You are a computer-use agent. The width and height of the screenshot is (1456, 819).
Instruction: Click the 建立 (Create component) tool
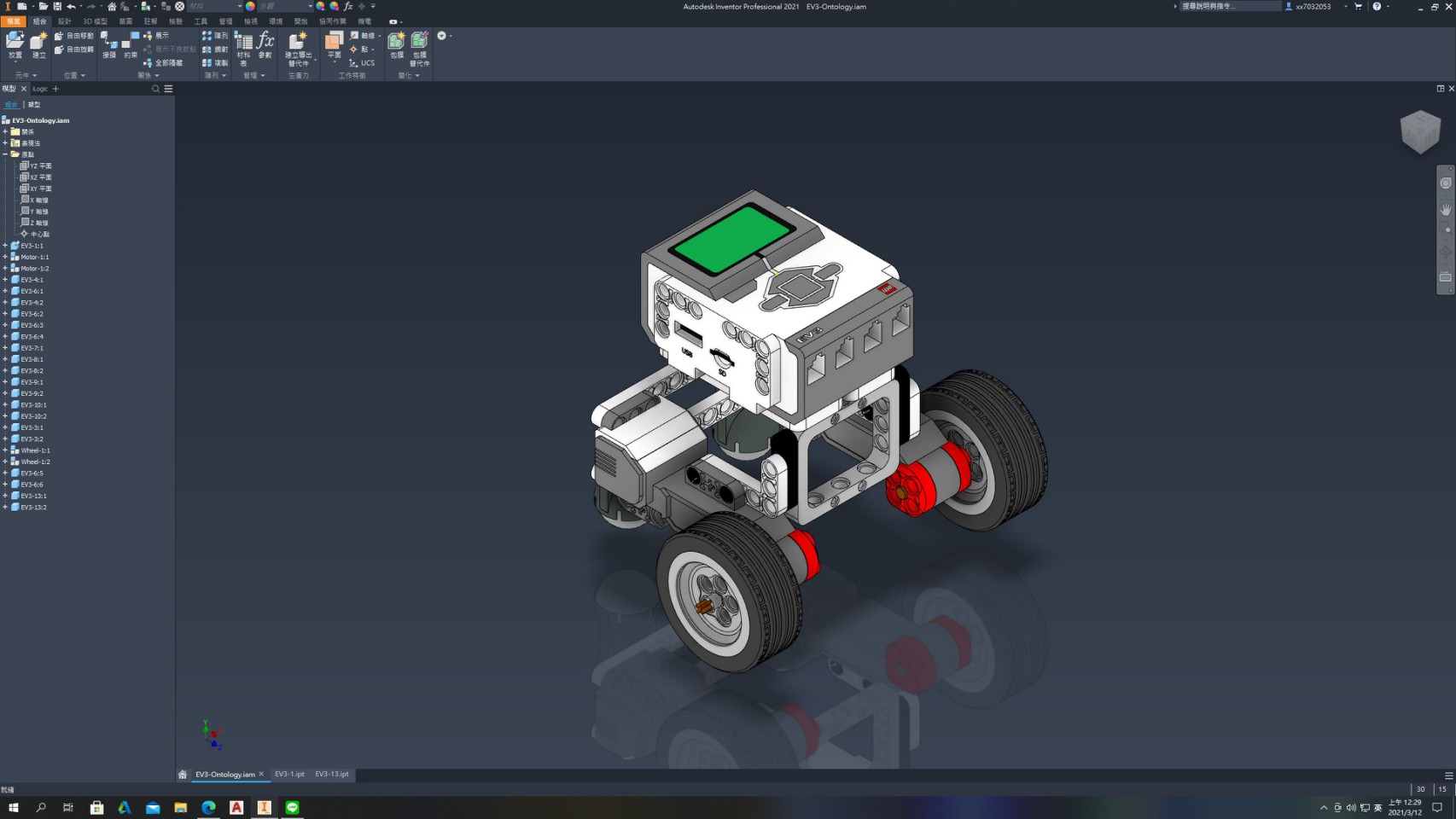point(38,45)
